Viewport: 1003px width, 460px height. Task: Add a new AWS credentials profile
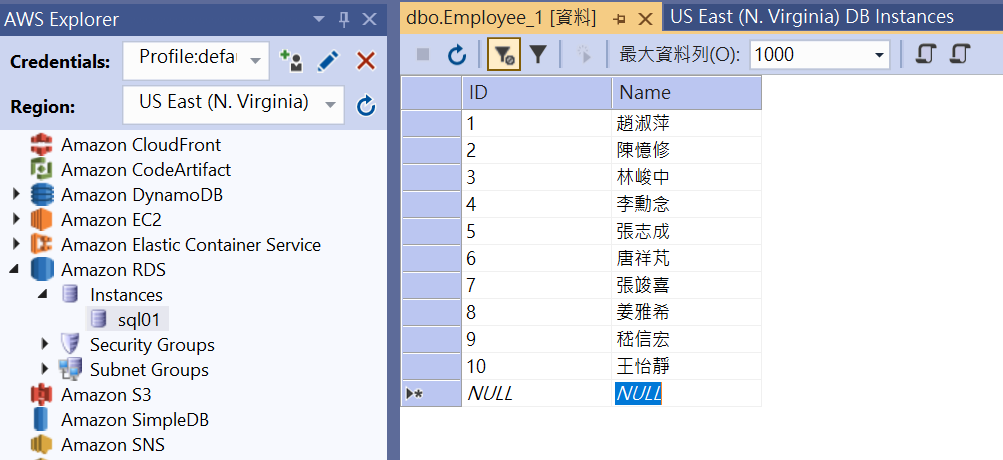coord(291,61)
